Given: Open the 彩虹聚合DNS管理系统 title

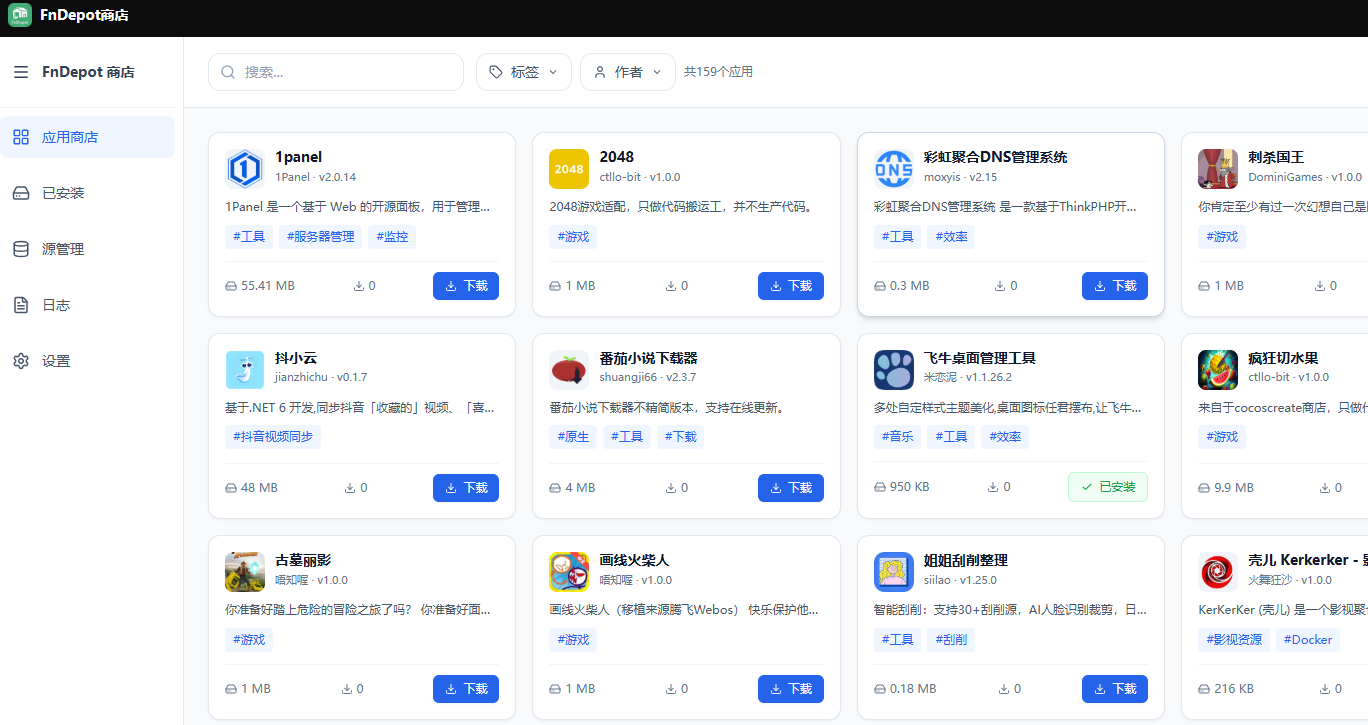Looking at the screenshot, I should point(996,157).
